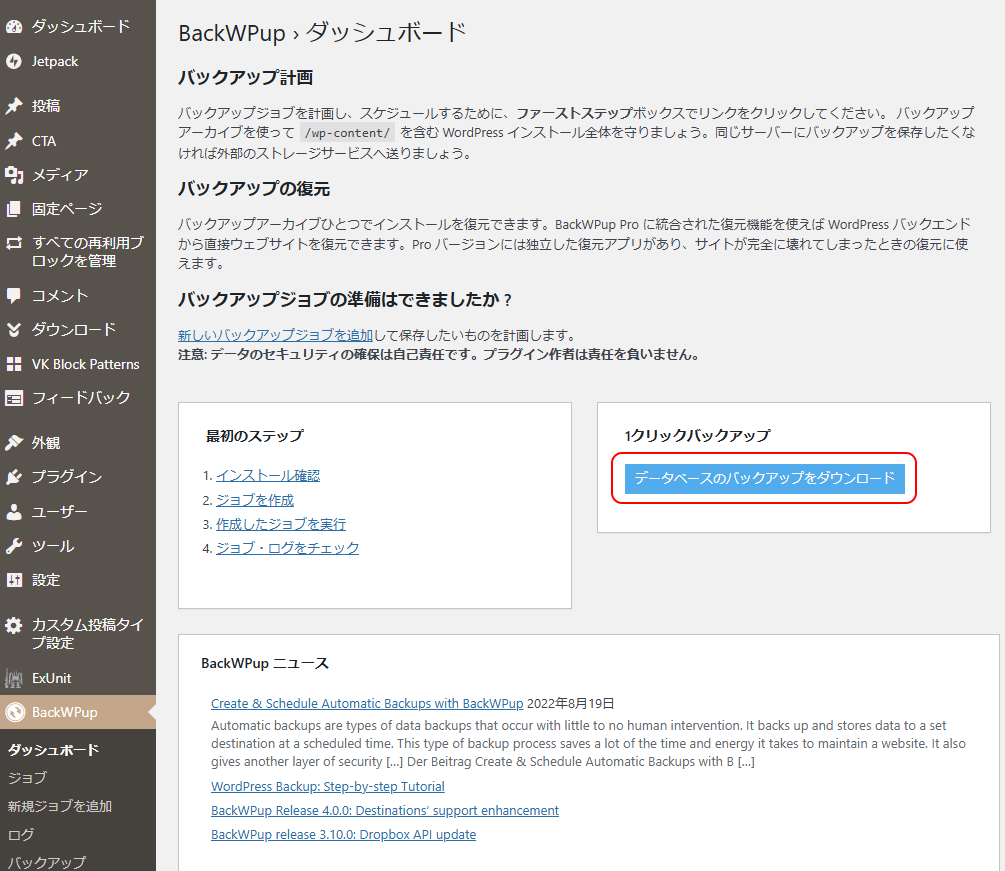The height and width of the screenshot is (871, 1005).
Task: Open WordPress Backup: Step-by-step Tutorial link
Action: coord(328,786)
